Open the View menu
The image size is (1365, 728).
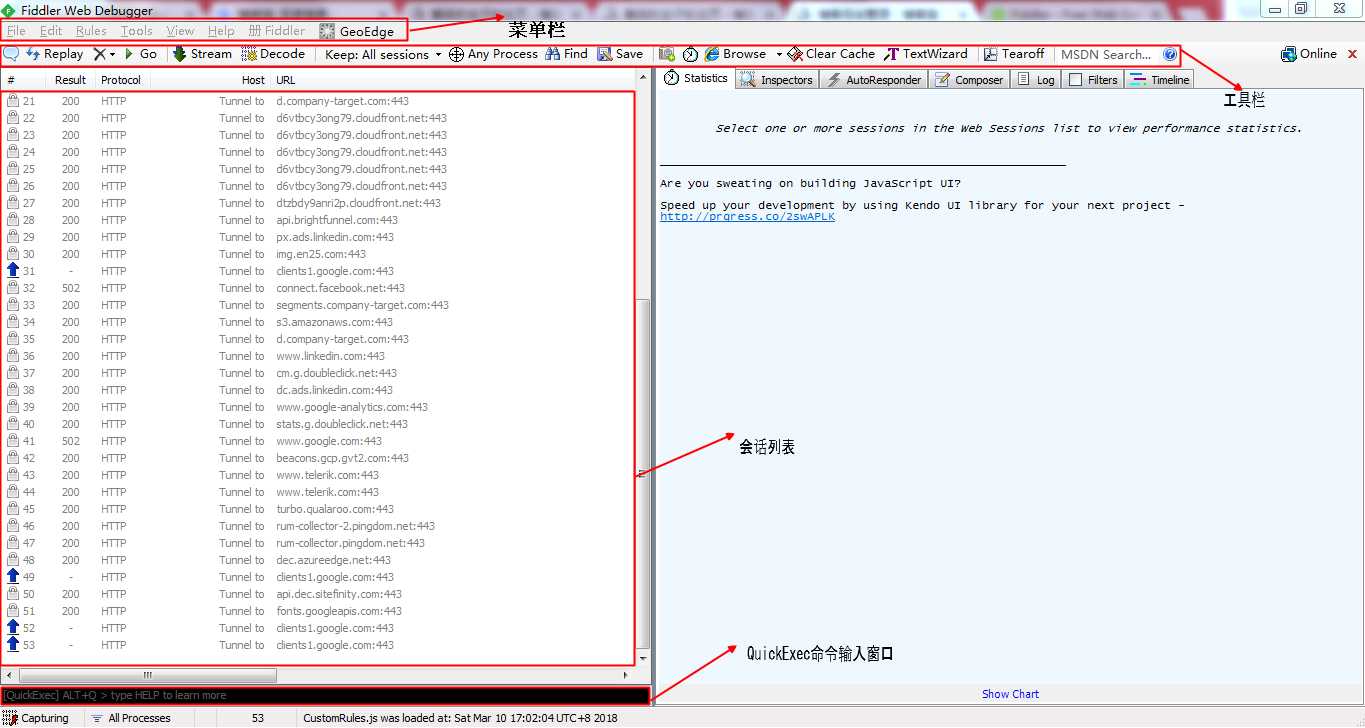coord(181,31)
